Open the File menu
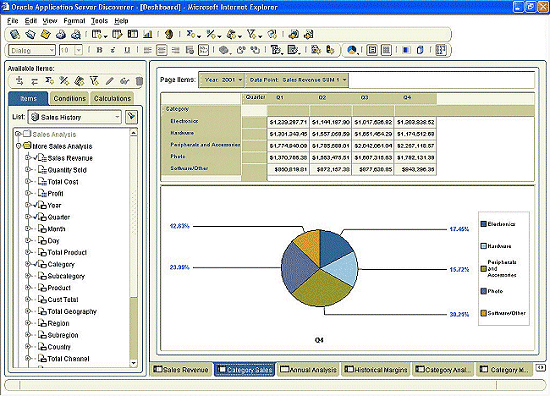The height and width of the screenshot is (396, 550). coord(13,21)
